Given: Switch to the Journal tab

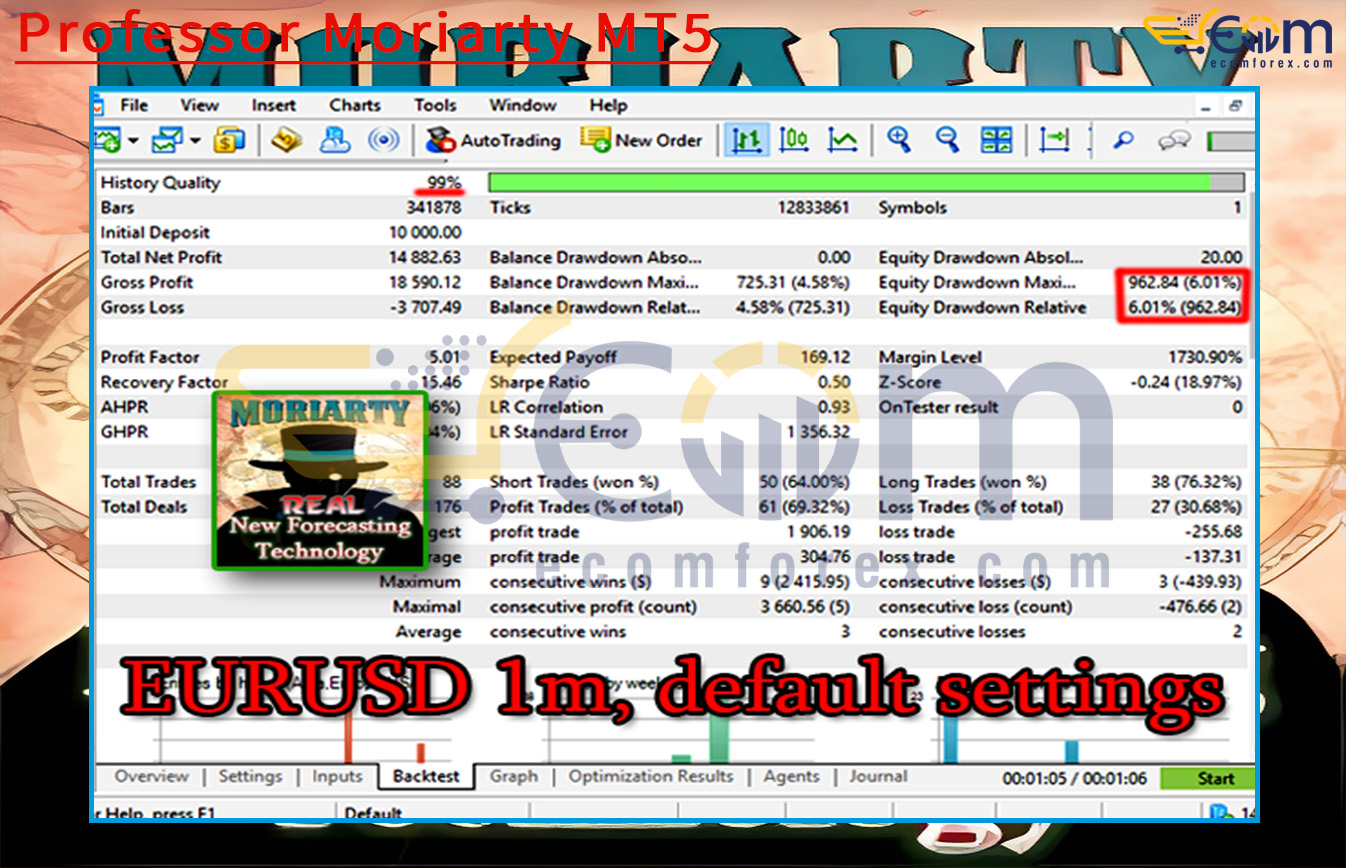Looking at the screenshot, I should pos(878,776).
